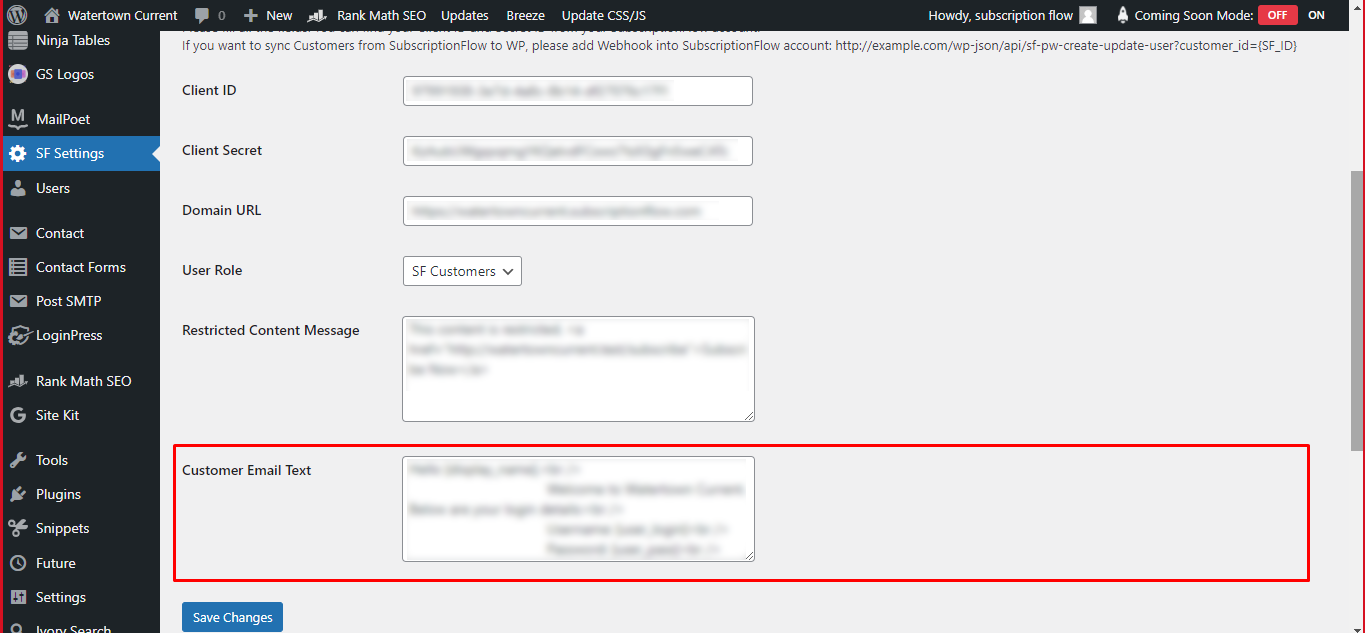Open Howdy, subscription flow account menu
Screen dimensions: 1365x633
pos(1011,15)
